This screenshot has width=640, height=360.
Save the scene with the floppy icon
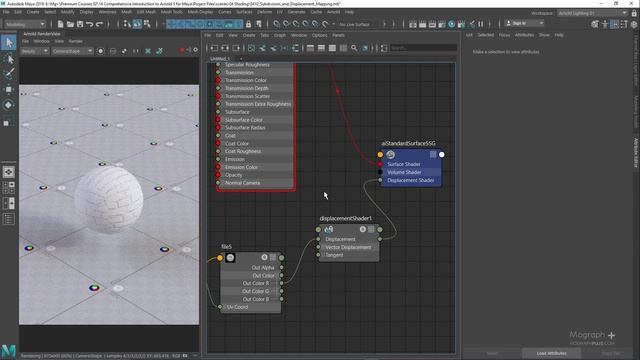click(x=80, y=24)
